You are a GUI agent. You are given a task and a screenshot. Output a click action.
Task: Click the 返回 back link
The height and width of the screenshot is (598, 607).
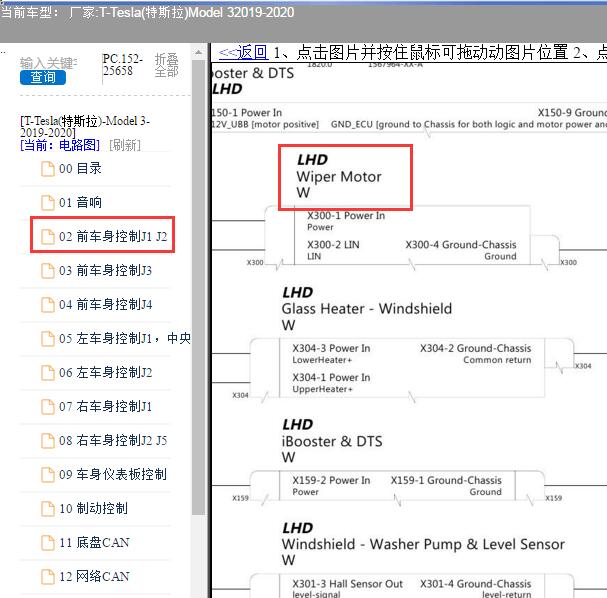click(x=243, y=52)
